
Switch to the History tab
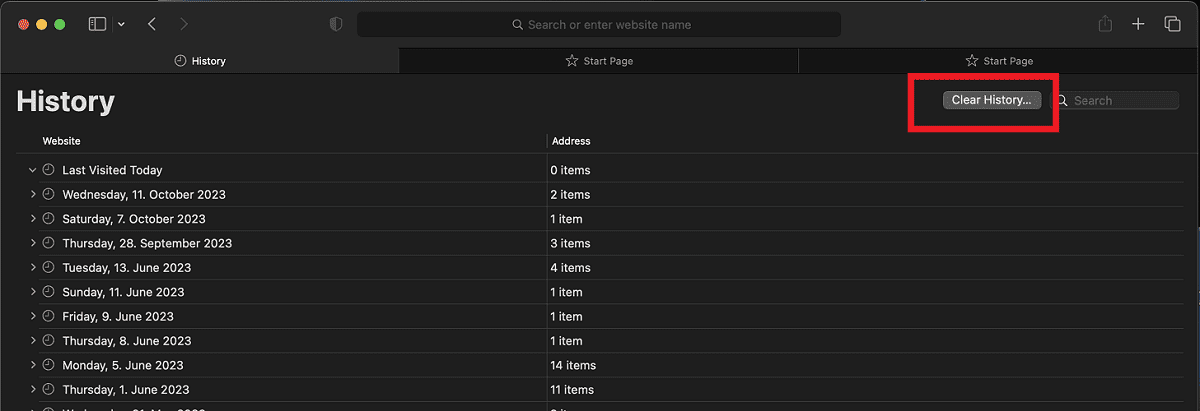point(200,61)
